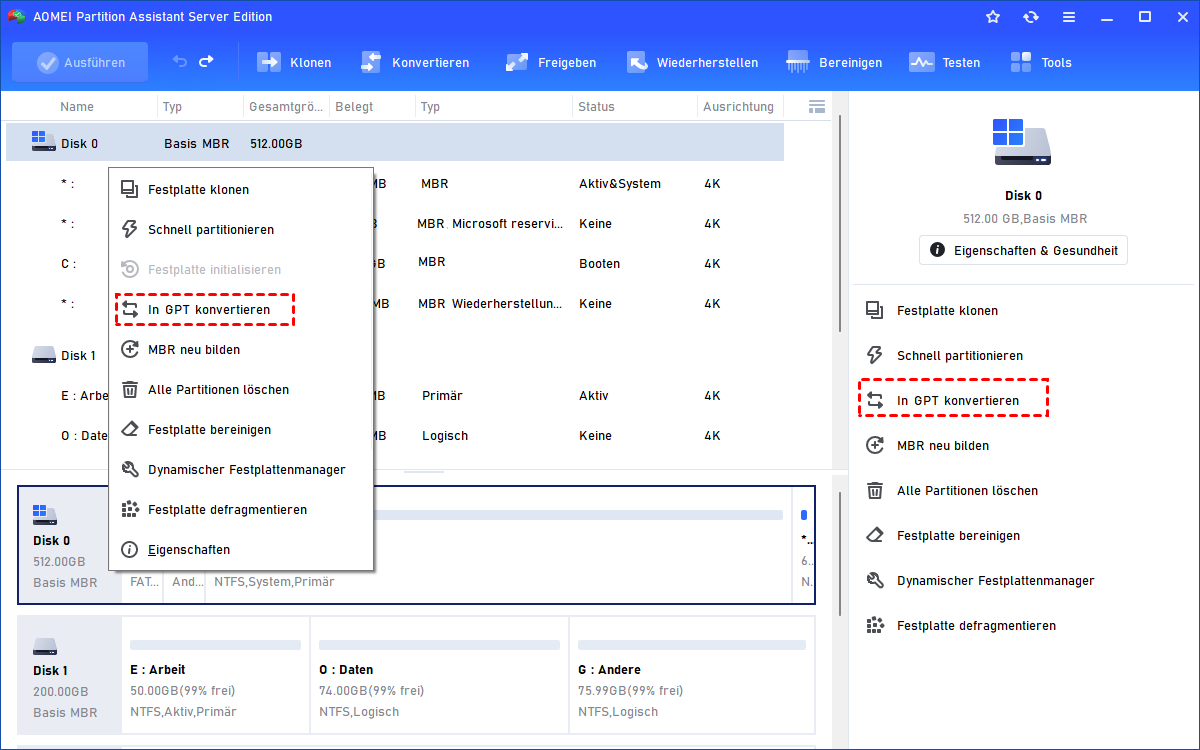Toggle the column view options icon
Viewport: 1200px width, 750px height.
[816, 106]
